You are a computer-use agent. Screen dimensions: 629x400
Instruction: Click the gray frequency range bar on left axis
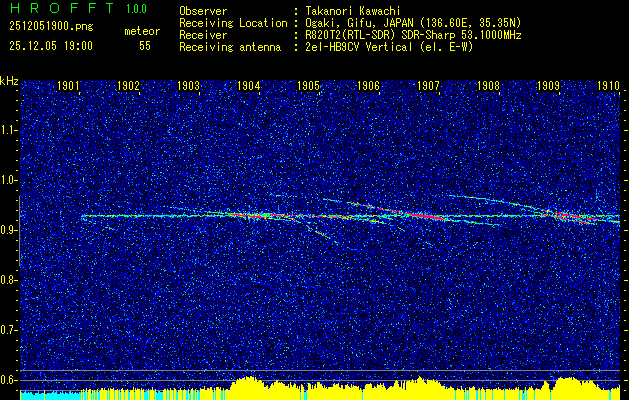click(19, 230)
